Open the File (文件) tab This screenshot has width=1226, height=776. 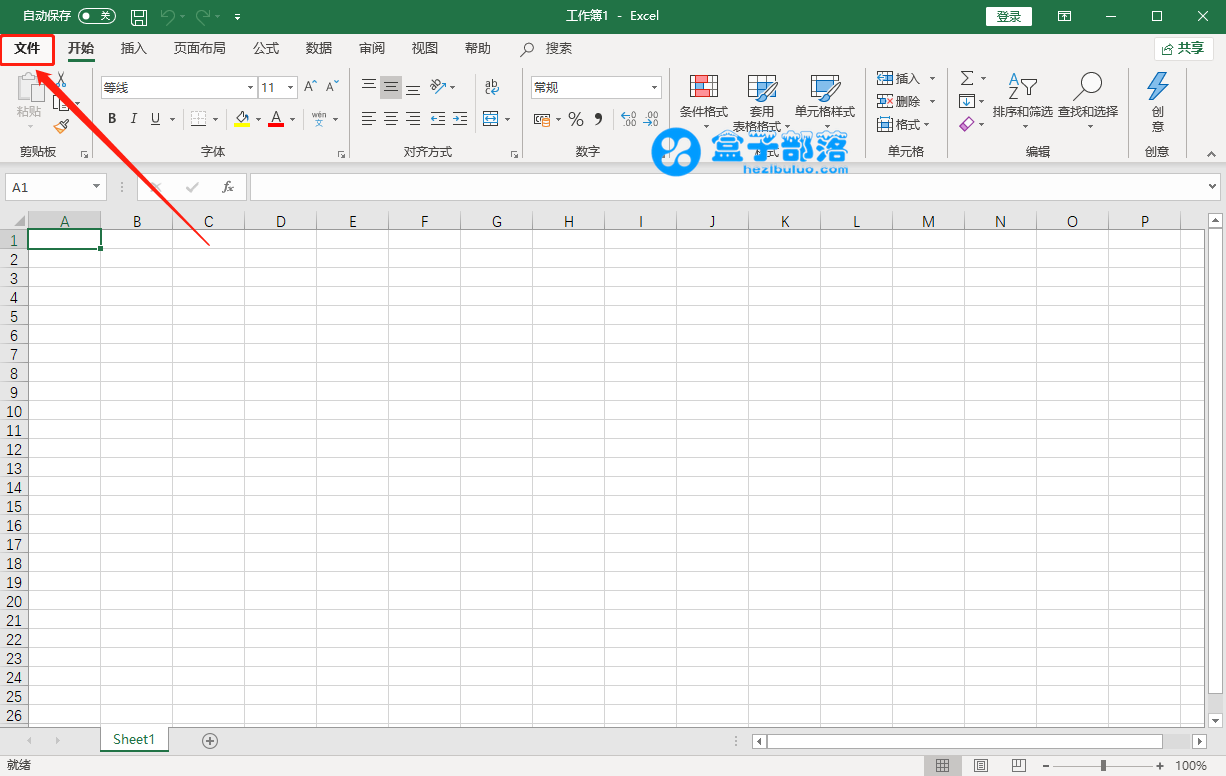point(27,48)
